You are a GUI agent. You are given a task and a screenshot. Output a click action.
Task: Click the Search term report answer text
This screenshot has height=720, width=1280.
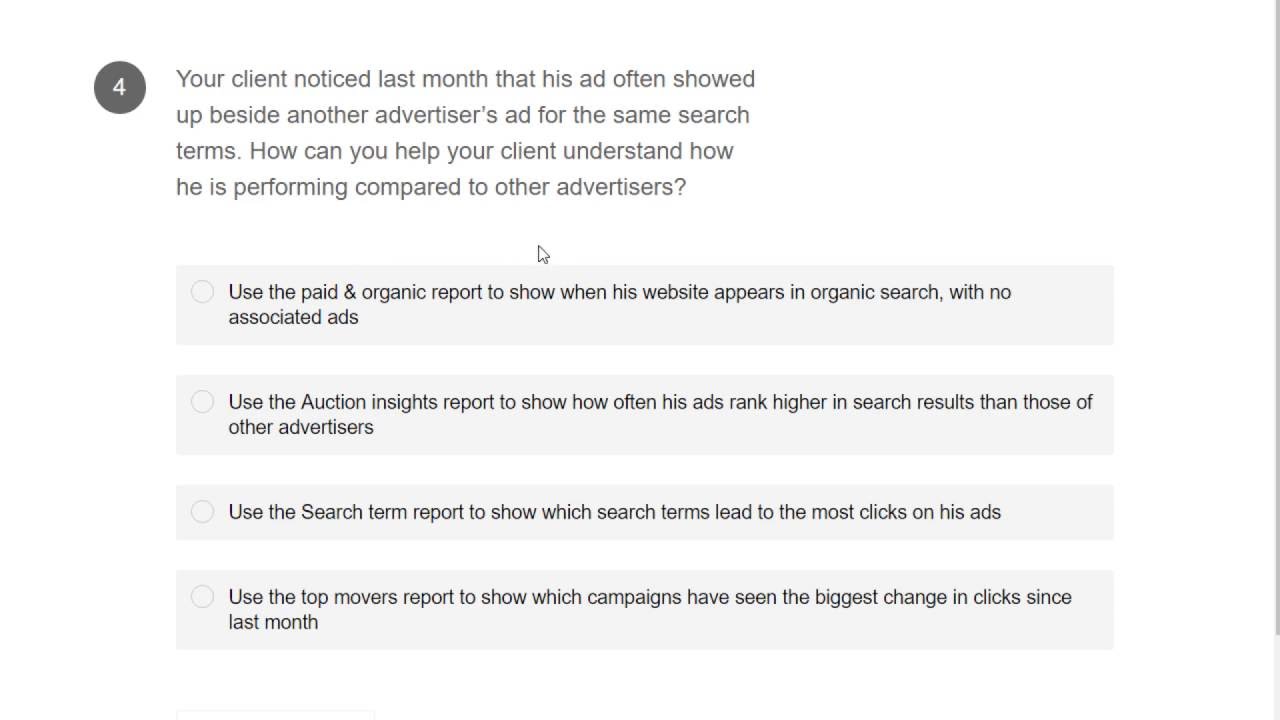click(x=614, y=512)
